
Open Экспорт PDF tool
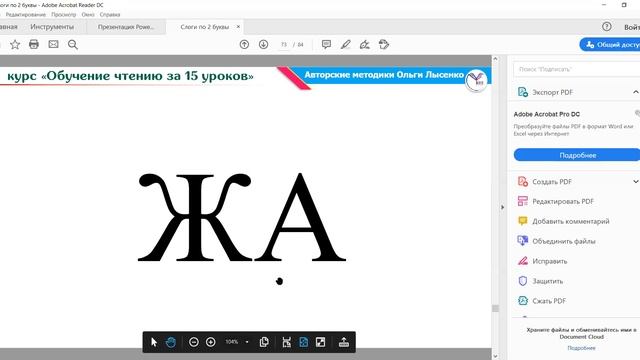553,92
